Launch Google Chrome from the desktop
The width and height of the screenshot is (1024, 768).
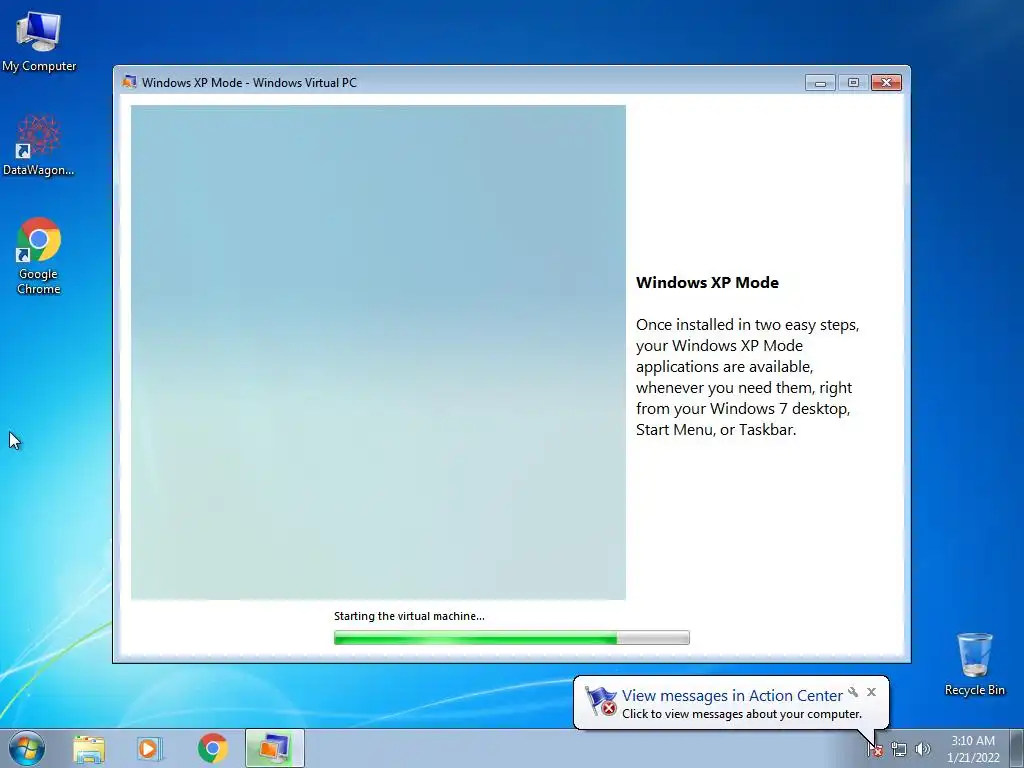tap(39, 256)
